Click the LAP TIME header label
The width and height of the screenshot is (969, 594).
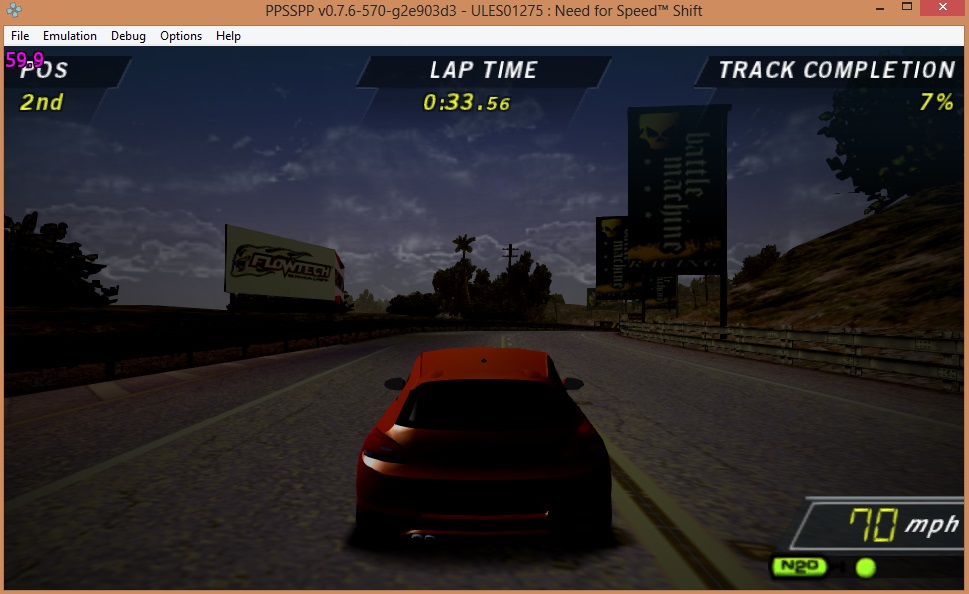coord(483,70)
